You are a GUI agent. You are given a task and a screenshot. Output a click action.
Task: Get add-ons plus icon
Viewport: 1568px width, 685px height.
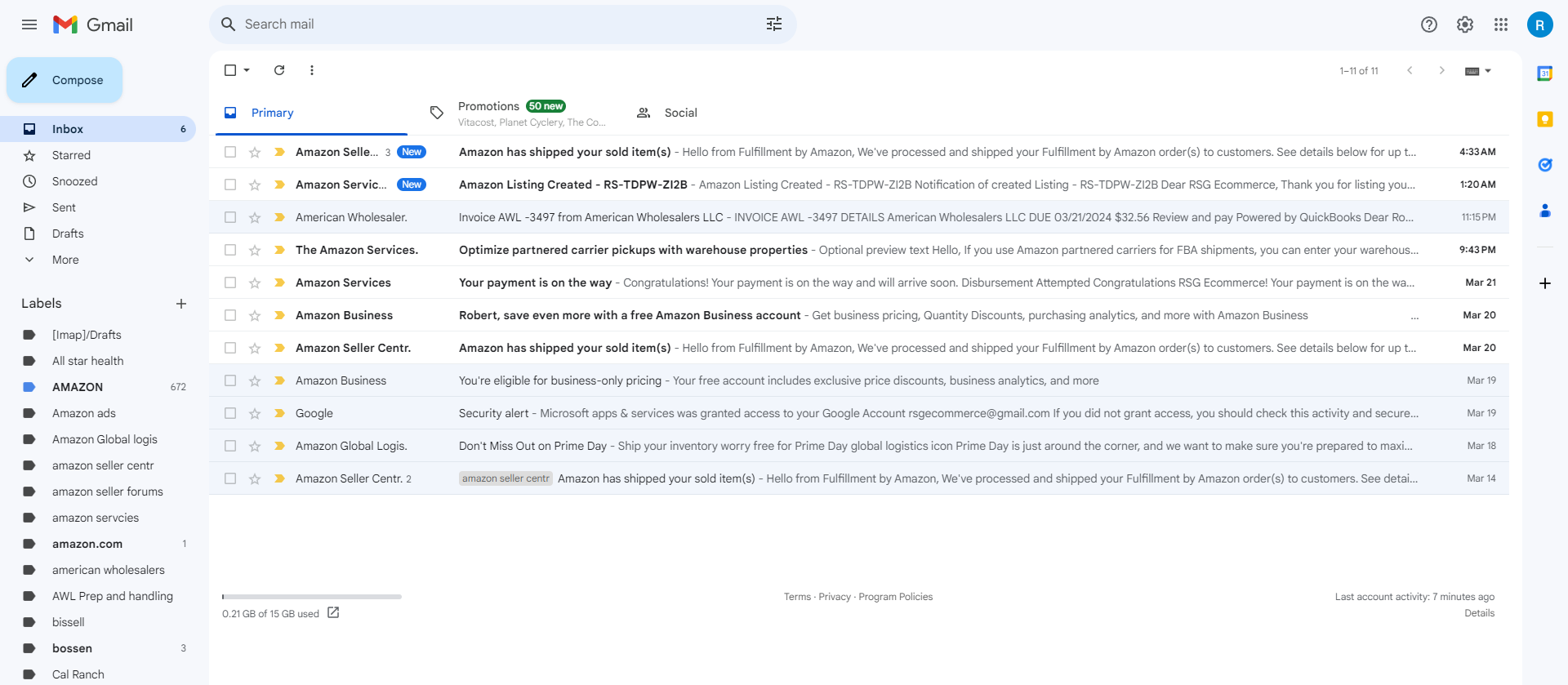tap(1545, 283)
